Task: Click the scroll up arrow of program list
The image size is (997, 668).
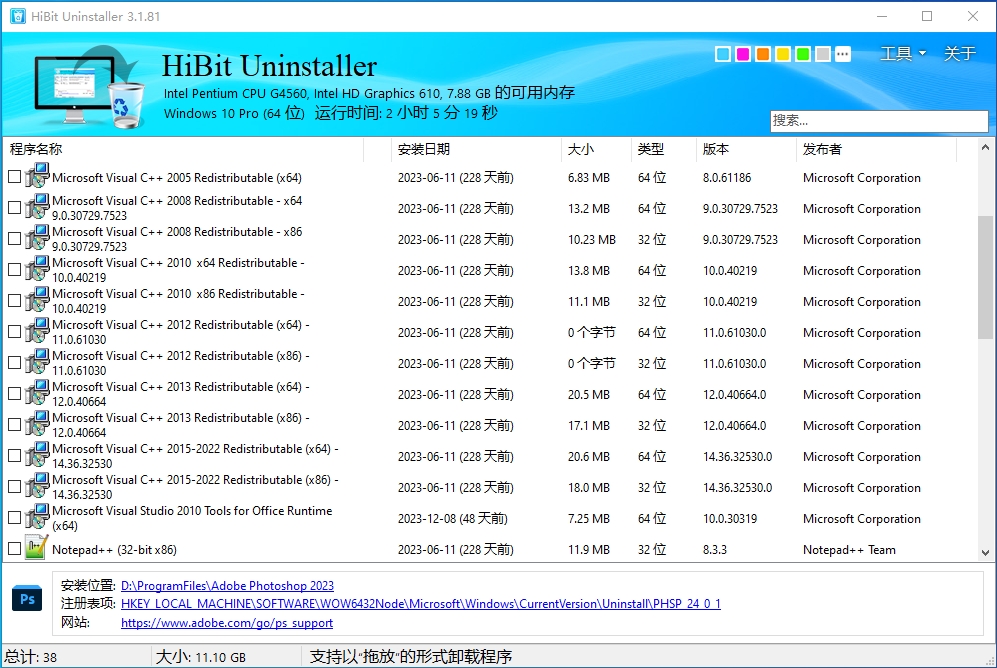Action: click(985, 147)
